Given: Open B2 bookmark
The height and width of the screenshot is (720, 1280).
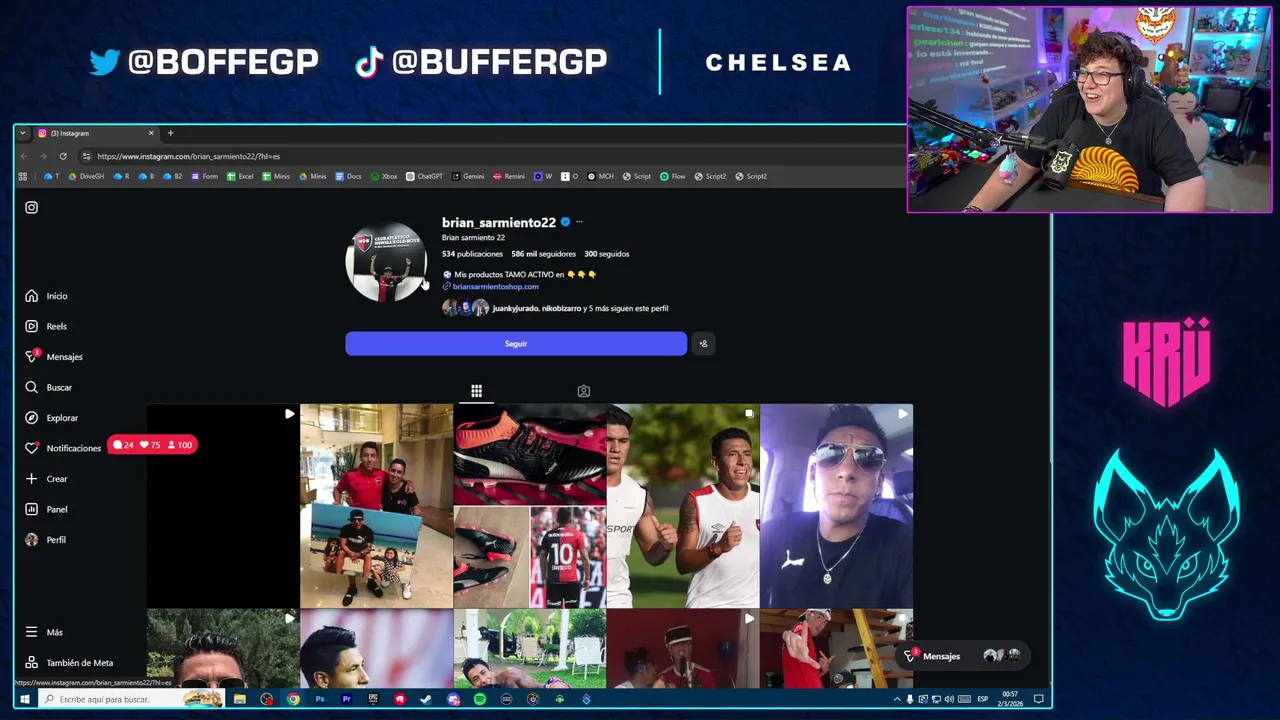Looking at the screenshot, I should pos(173,176).
